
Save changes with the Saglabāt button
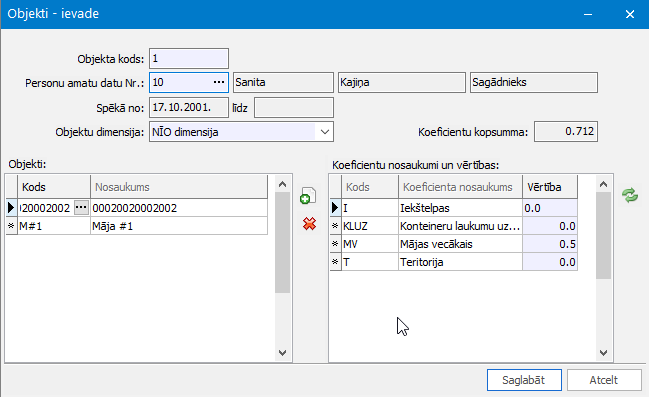tap(524, 380)
